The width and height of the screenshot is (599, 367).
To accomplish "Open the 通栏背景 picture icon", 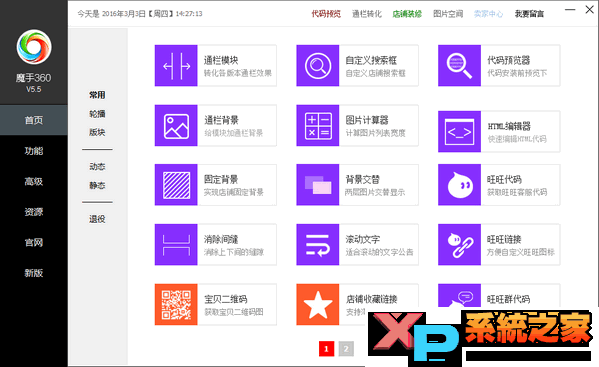I will (x=176, y=126).
